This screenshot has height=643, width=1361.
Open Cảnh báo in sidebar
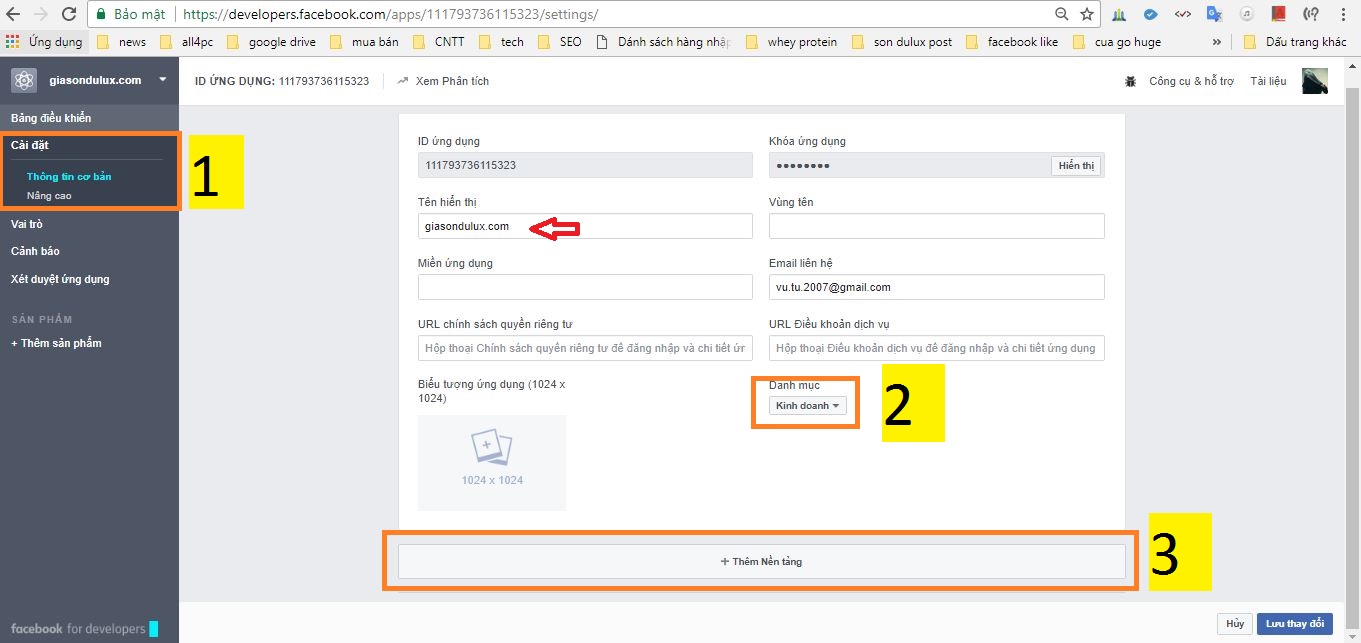(34, 251)
